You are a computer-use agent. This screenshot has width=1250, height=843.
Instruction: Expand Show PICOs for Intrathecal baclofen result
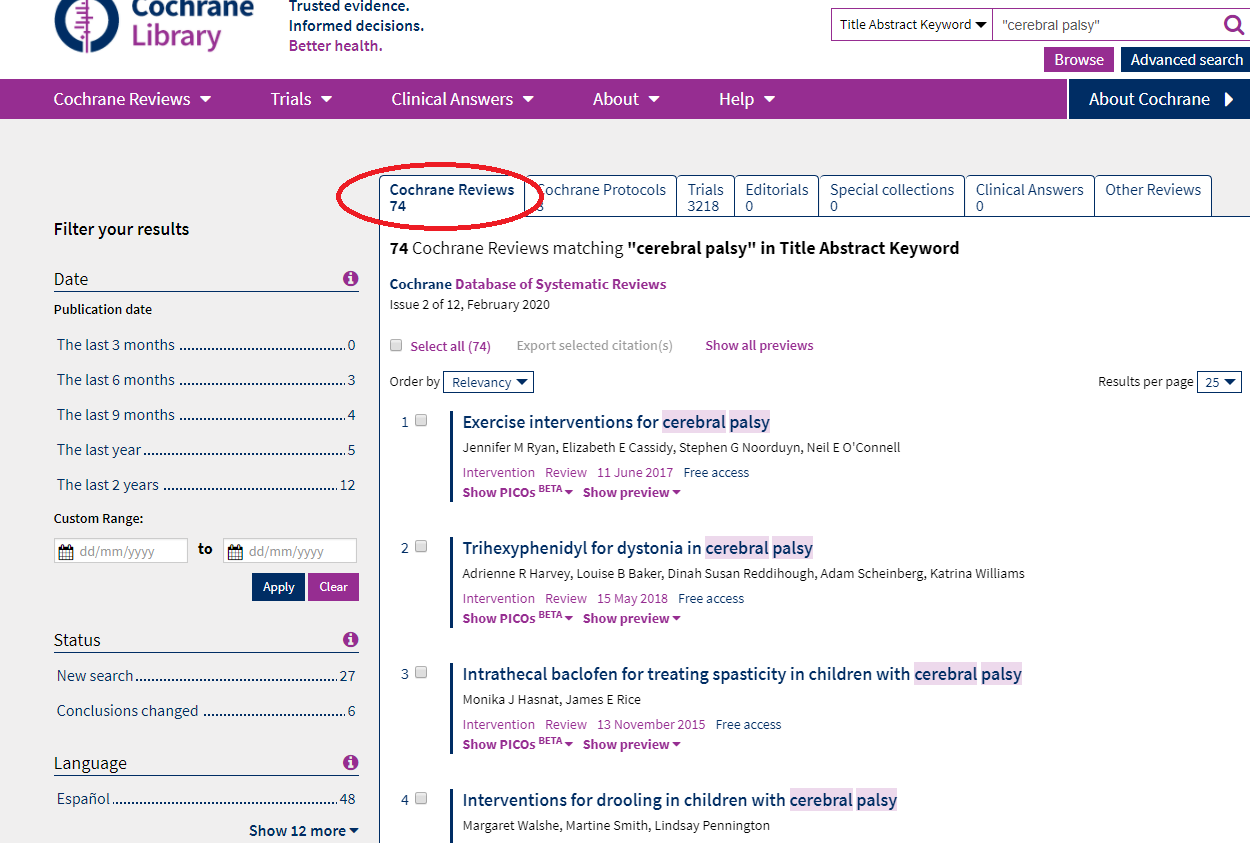point(518,744)
